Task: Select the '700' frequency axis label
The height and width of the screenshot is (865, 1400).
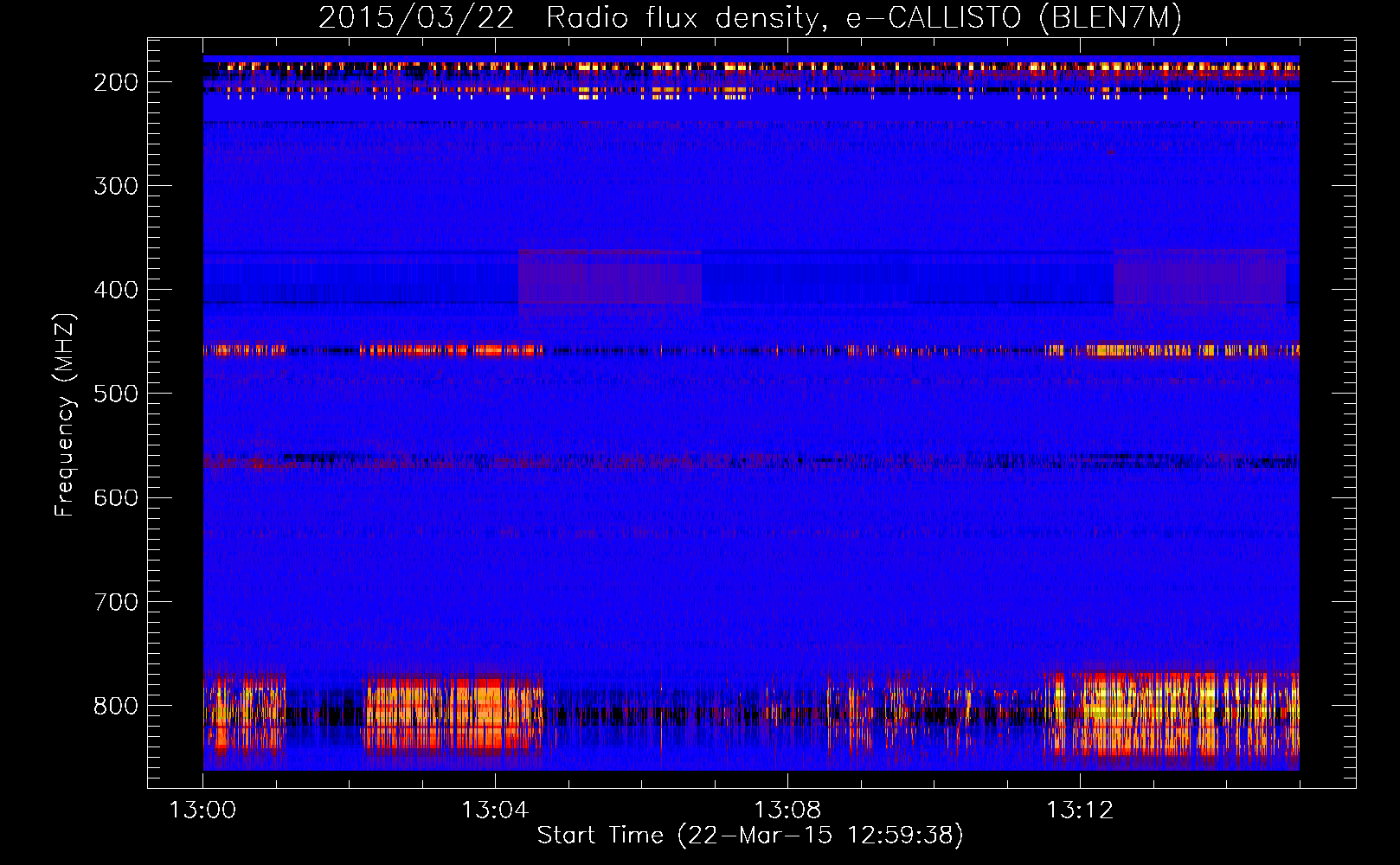Action: [x=116, y=602]
